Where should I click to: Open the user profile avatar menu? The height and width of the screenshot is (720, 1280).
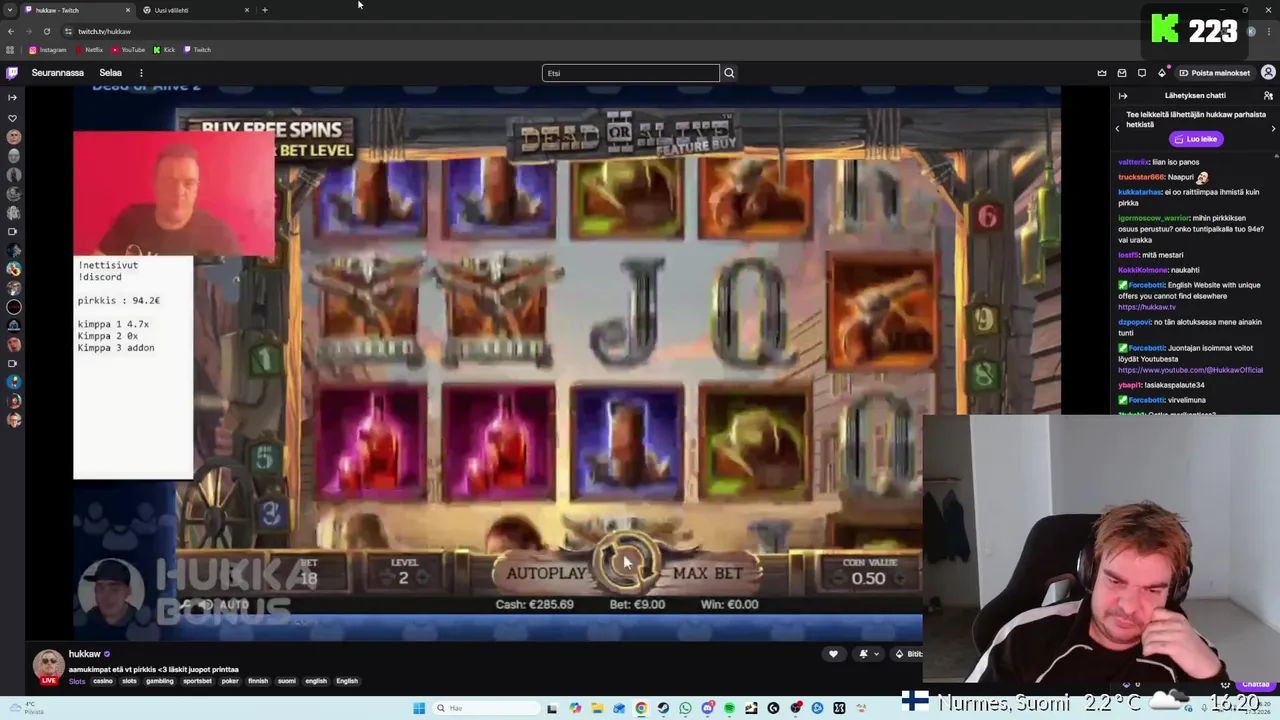(x=1268, y=73)
